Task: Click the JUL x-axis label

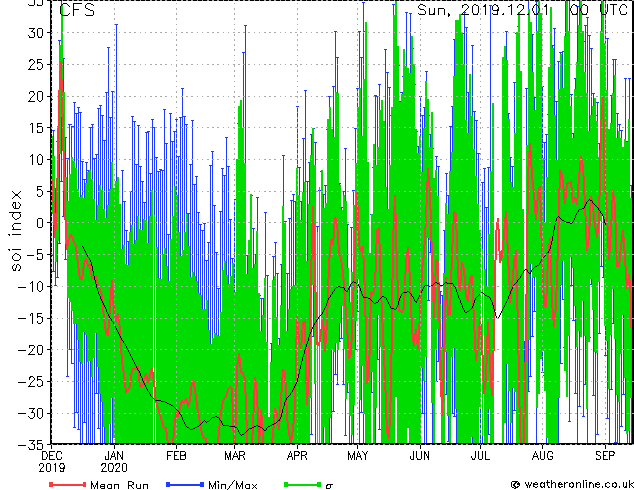Action: point(480,456)
